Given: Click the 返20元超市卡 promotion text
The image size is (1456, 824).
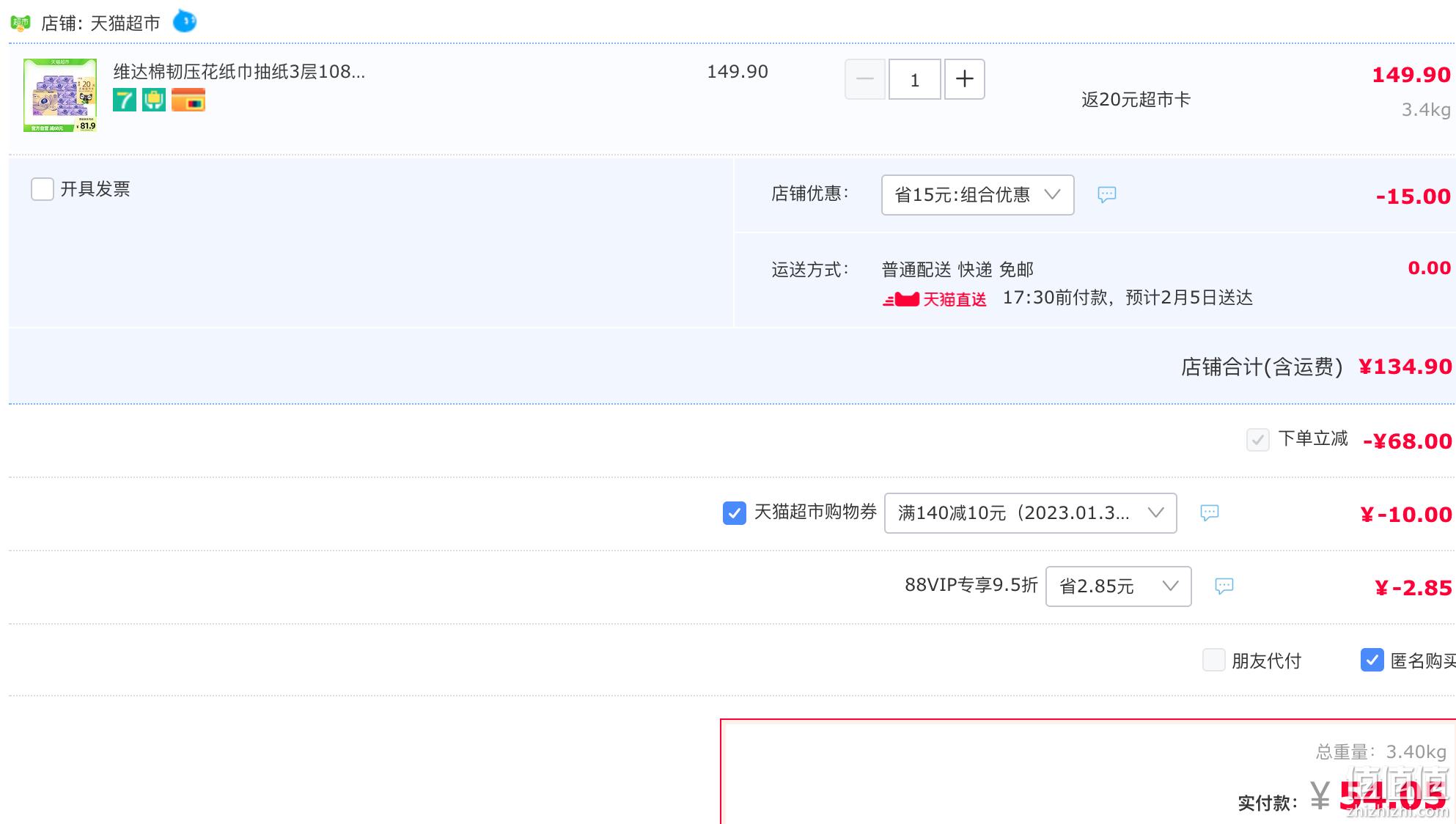Looking at the screenshot, I should [x=1136, y=100].
